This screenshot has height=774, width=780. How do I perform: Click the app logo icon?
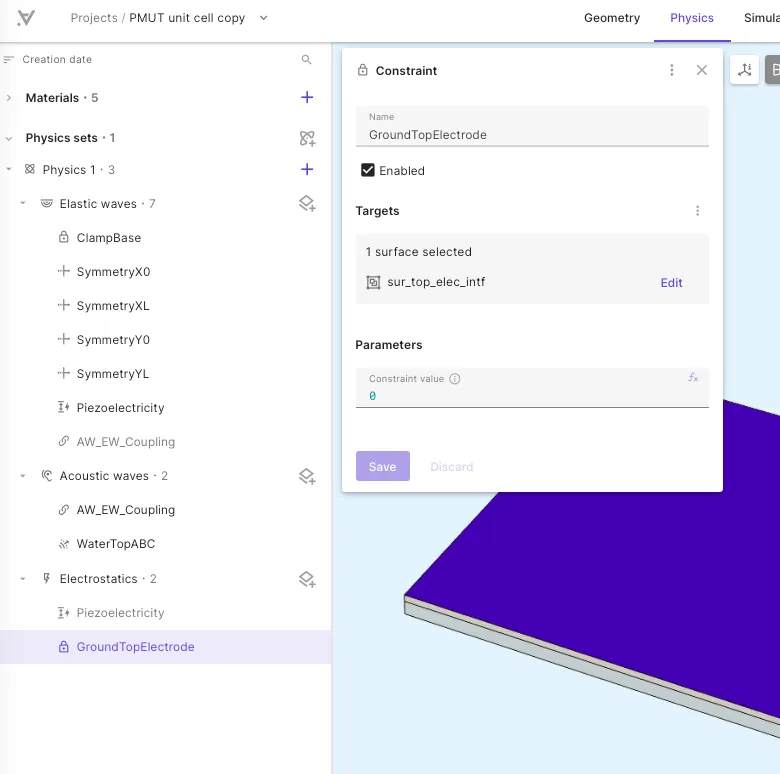(x=25, y=18)
